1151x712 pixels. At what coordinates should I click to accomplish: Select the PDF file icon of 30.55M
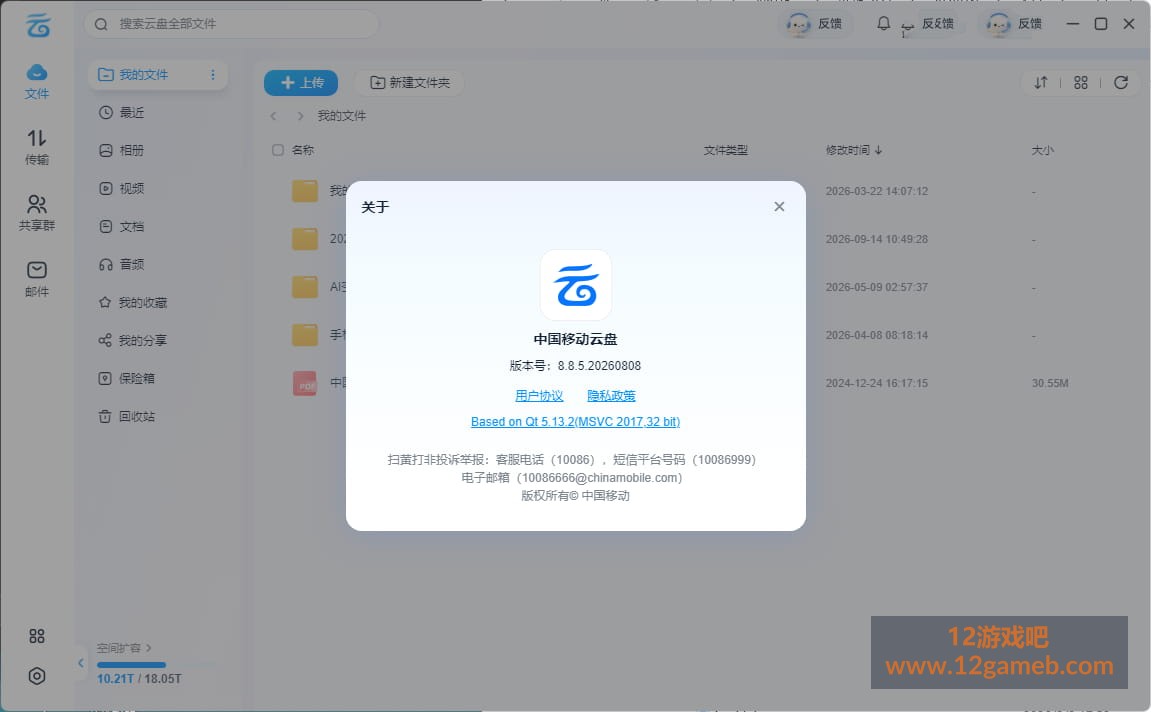pos(305,383)
